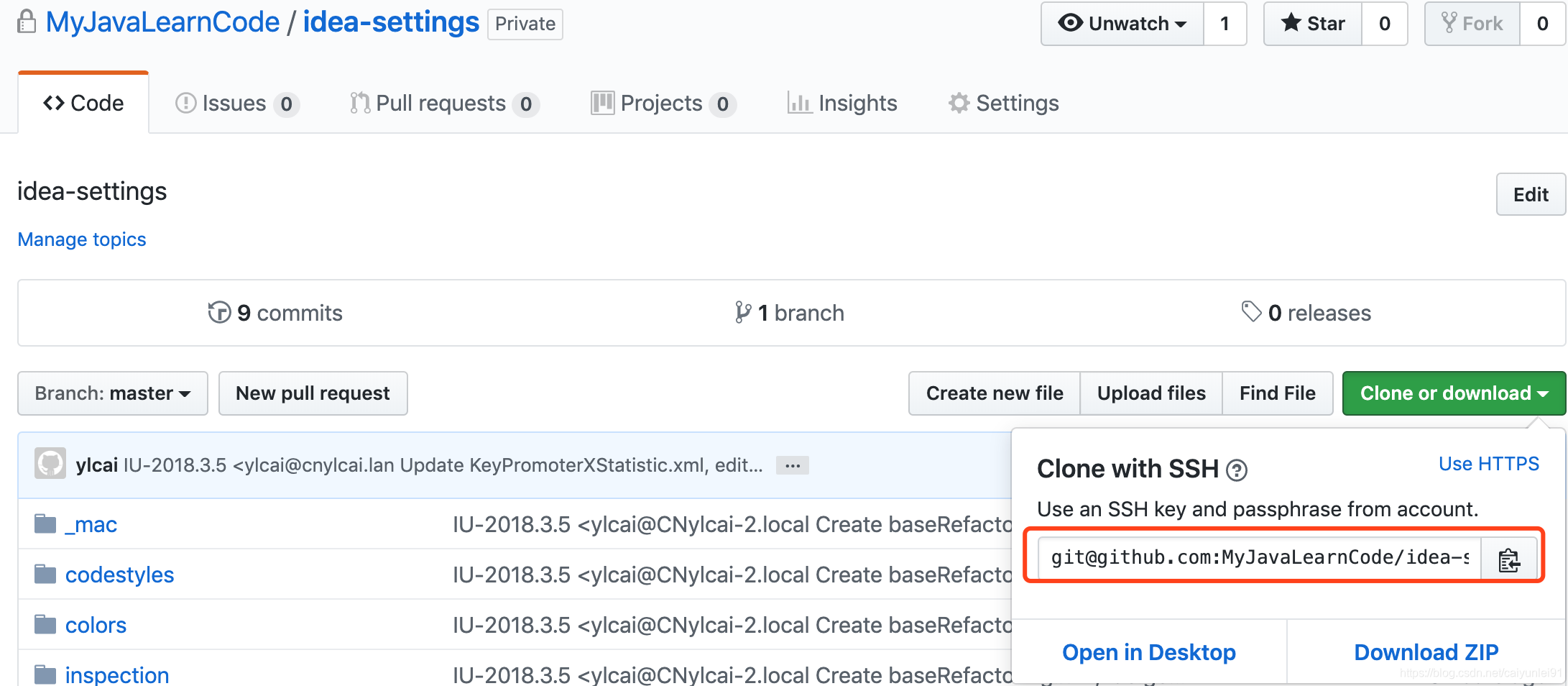Open the MyJavaLearnCode owner link

pyautogui.click(x=163, y=22)
